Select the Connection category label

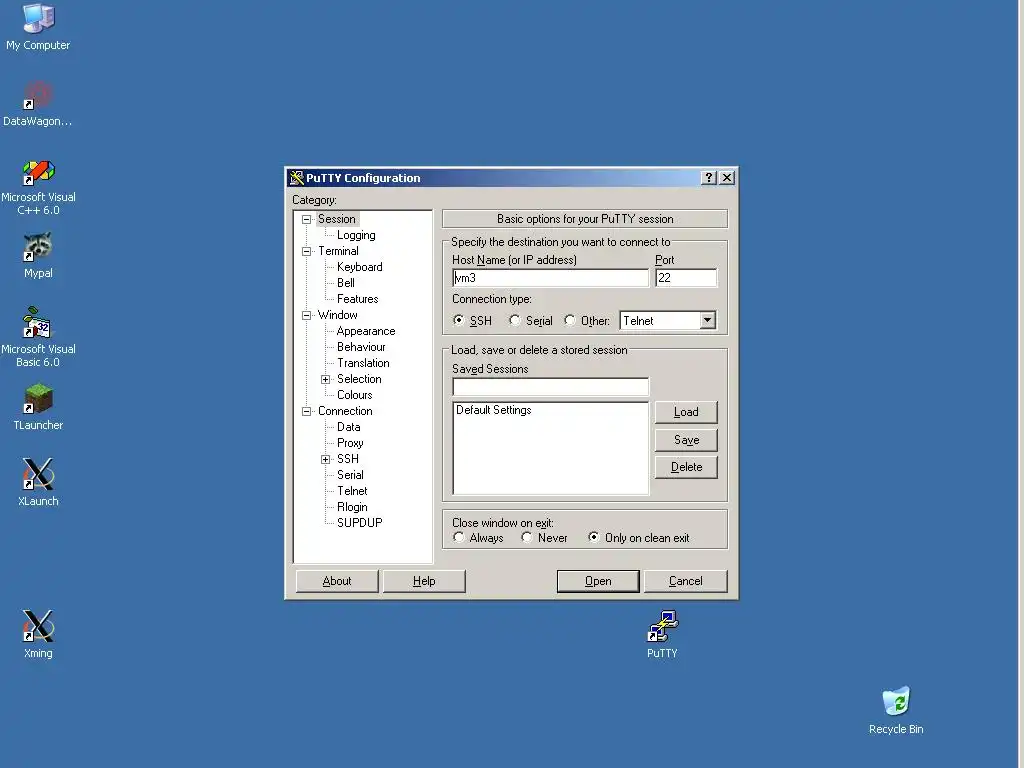[x=345, y=411]
